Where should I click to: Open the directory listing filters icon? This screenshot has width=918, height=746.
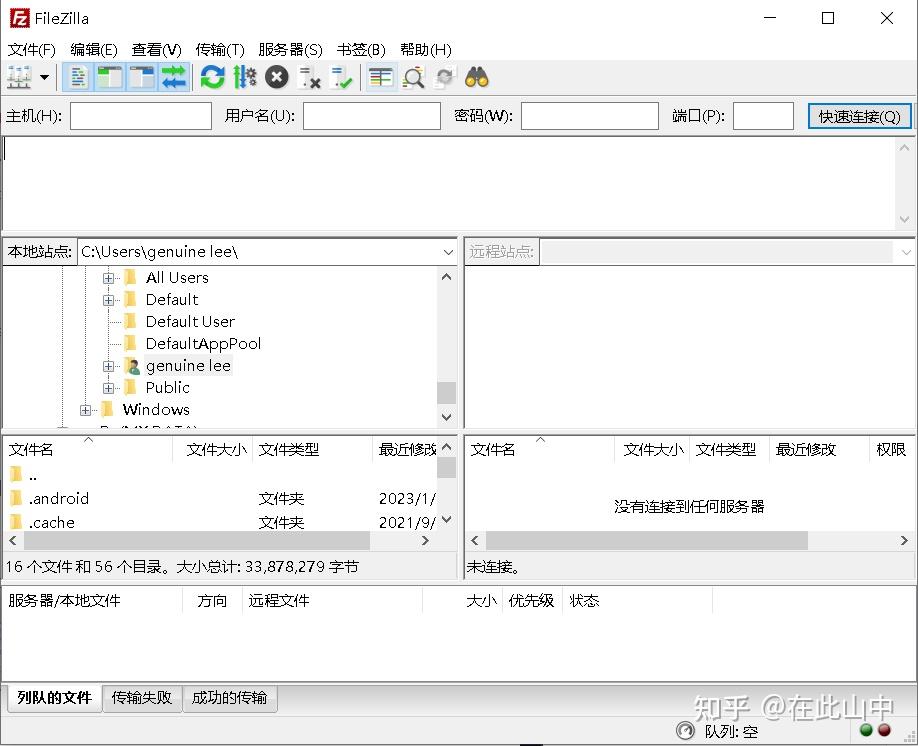point(381,77)
